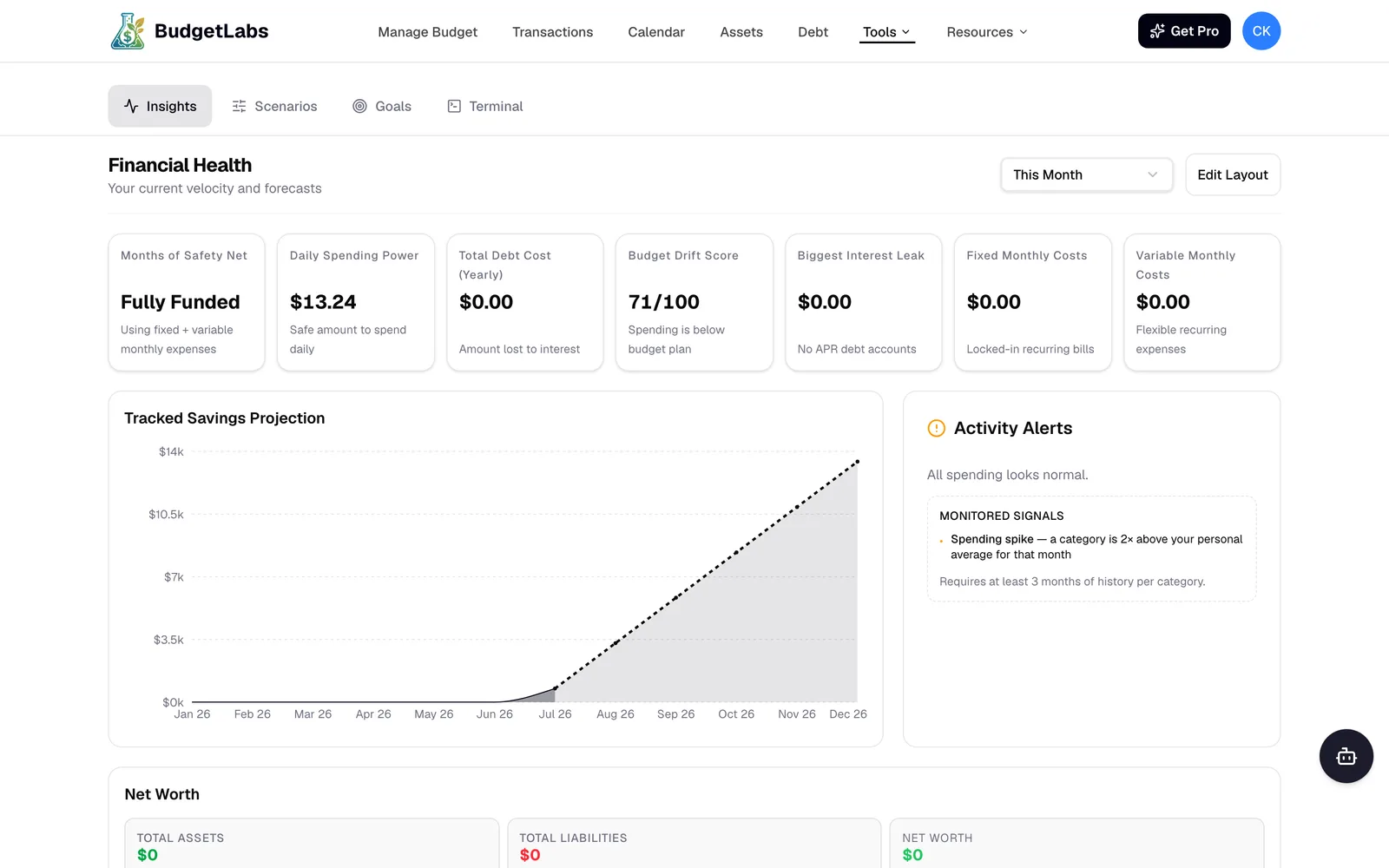The image size is (1389, 868).
Task: Select the Budget Drift Score card
Action: 694,302
